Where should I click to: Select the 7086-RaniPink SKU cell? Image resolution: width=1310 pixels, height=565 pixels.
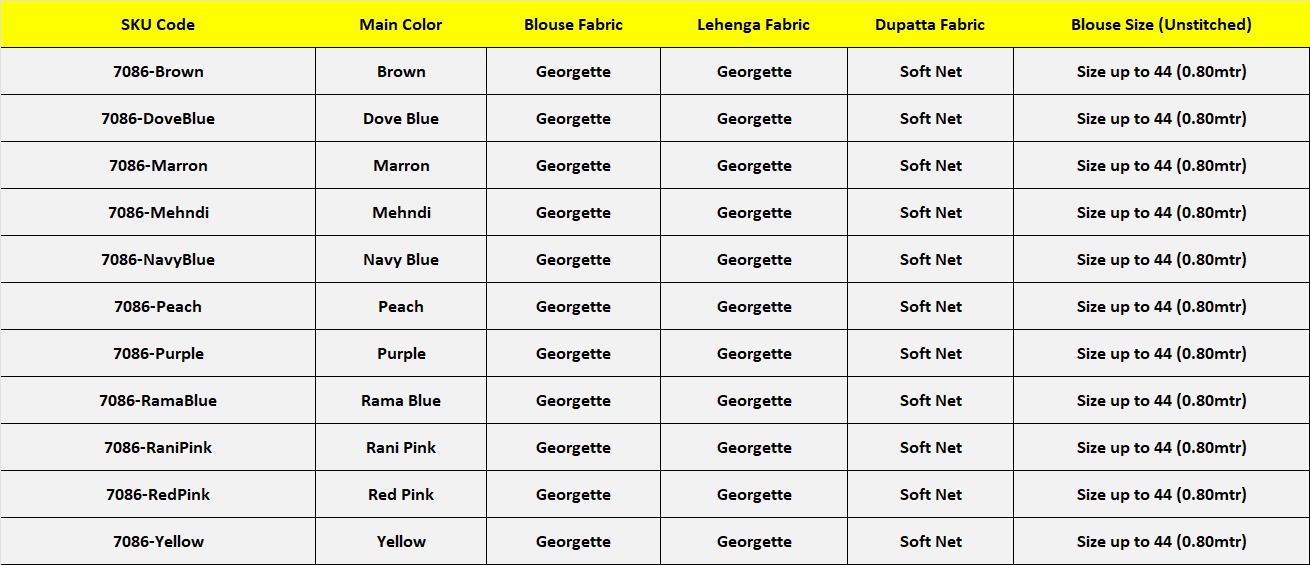click(158, 447)
